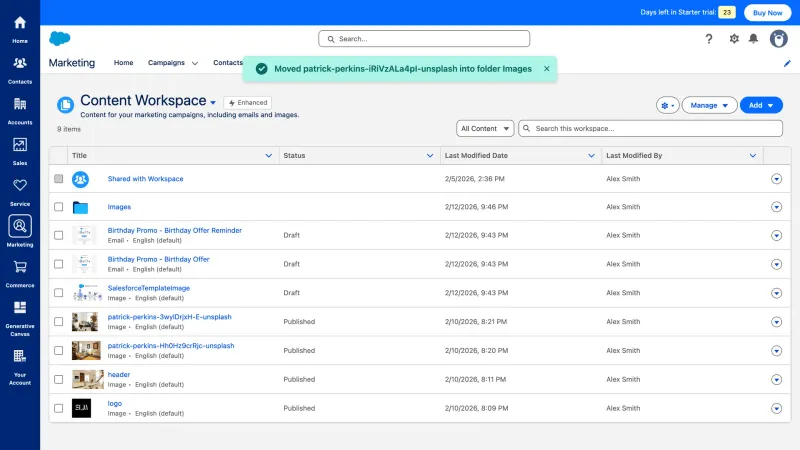The image size is (800, 450).
Task: Click the Shared with Workspace people icon
Action: [80, 179]
